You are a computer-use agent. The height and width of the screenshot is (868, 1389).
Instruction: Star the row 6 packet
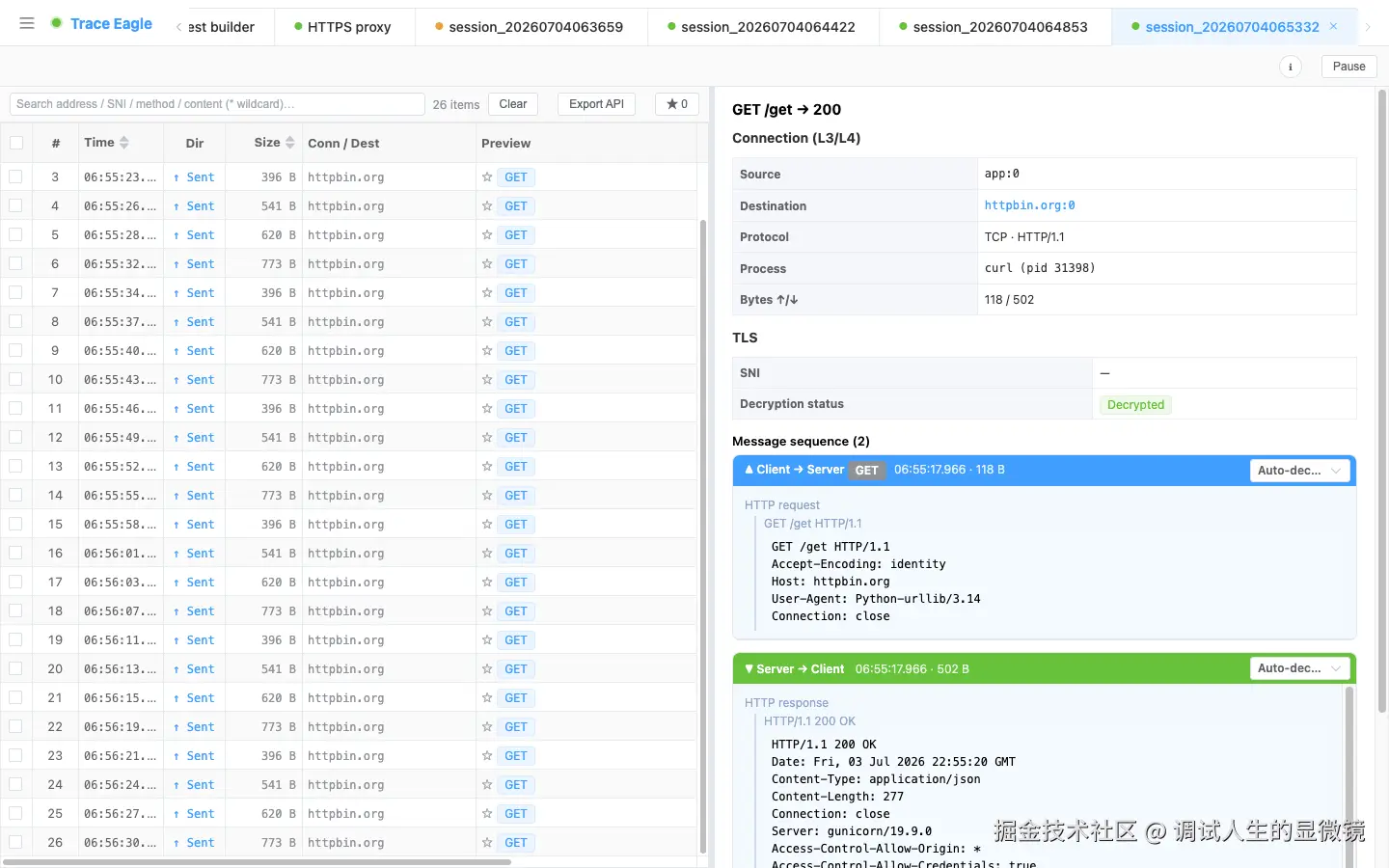pos(487,264)
